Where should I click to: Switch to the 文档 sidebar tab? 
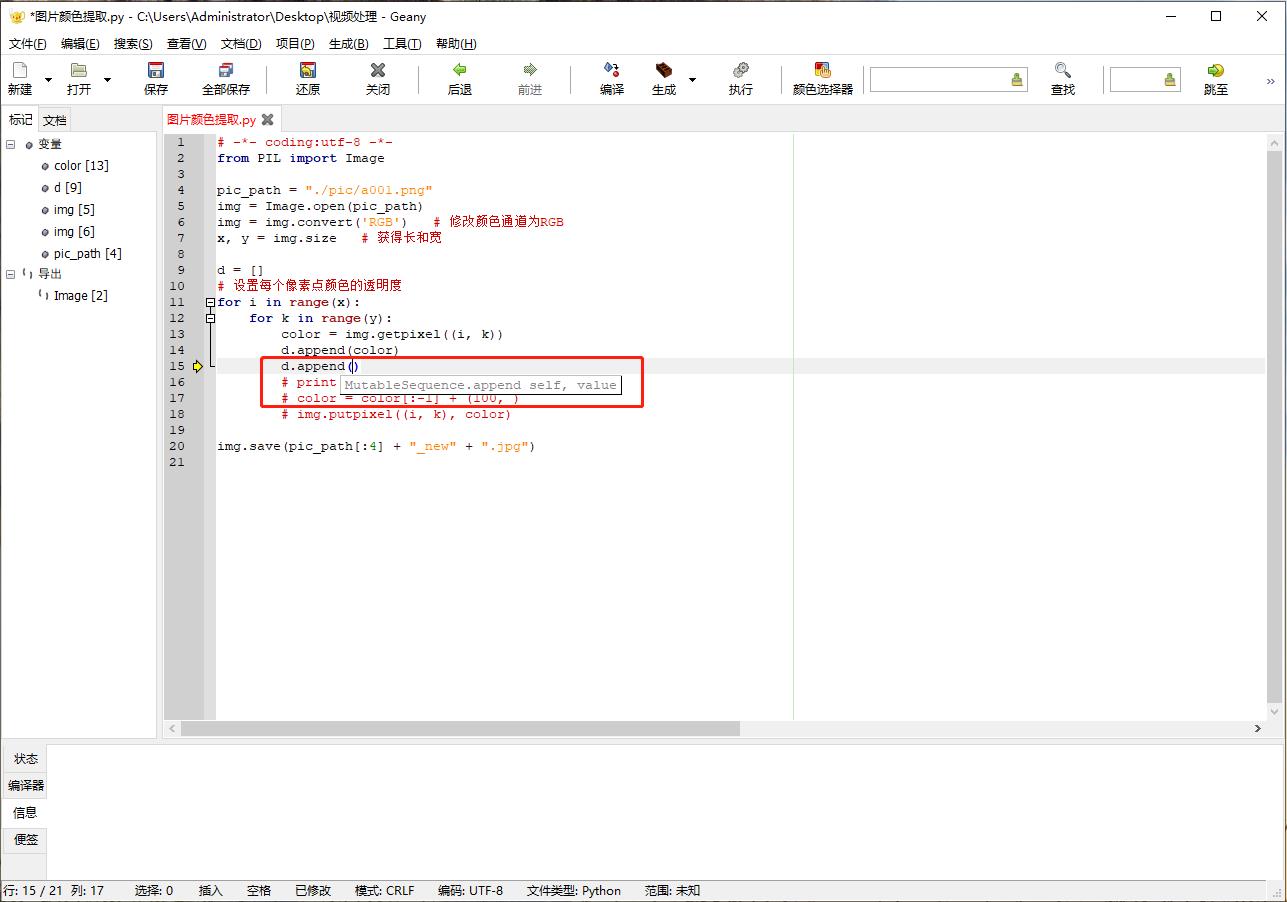click(x=55, y=120)
